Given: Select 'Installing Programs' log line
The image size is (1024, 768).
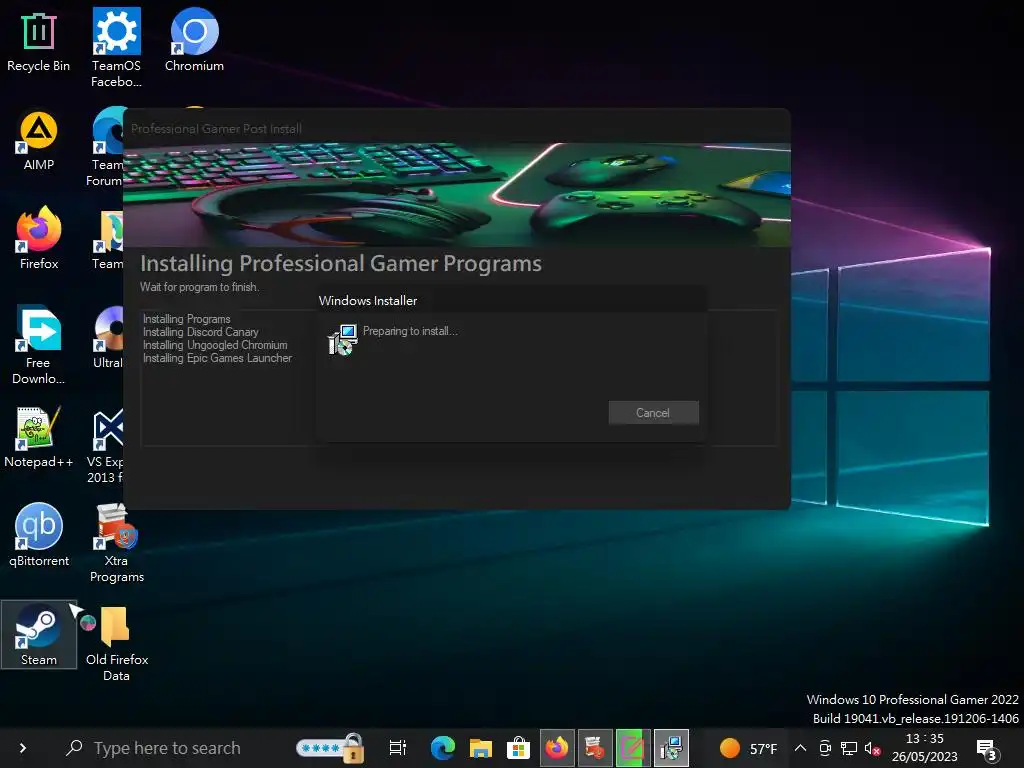Looking at the screenshot, I should tap(187, 319).
